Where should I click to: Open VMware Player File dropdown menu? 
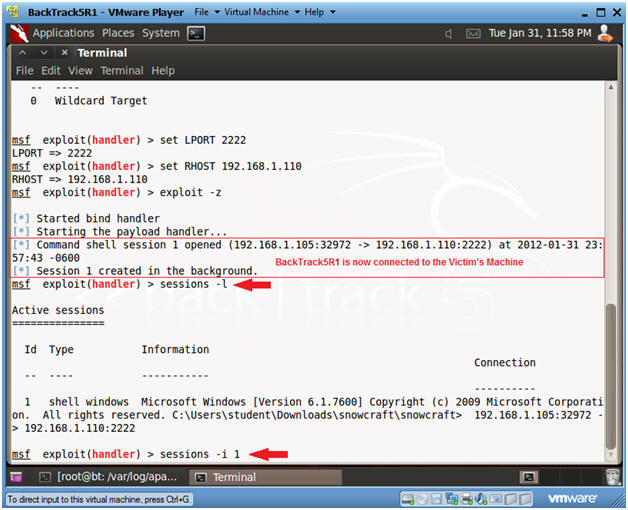point(207,12)
